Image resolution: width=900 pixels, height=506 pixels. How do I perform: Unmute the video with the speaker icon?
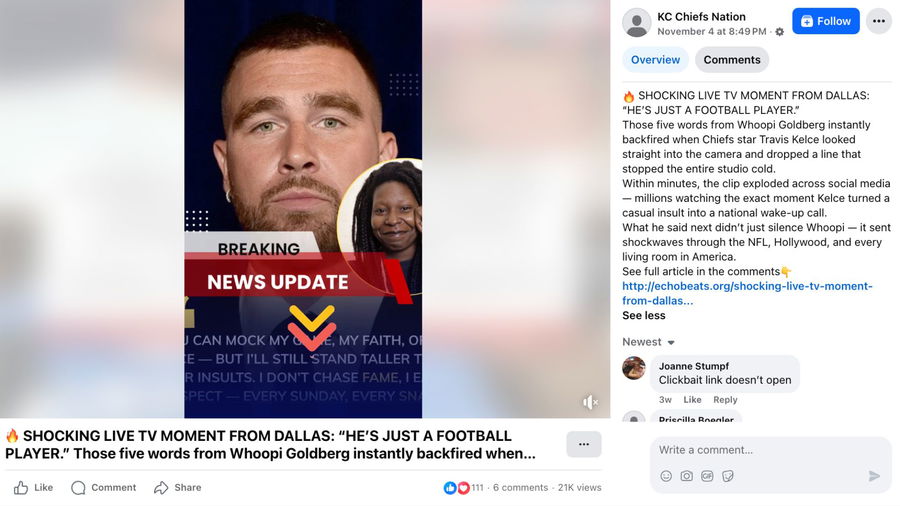point(589,402)
